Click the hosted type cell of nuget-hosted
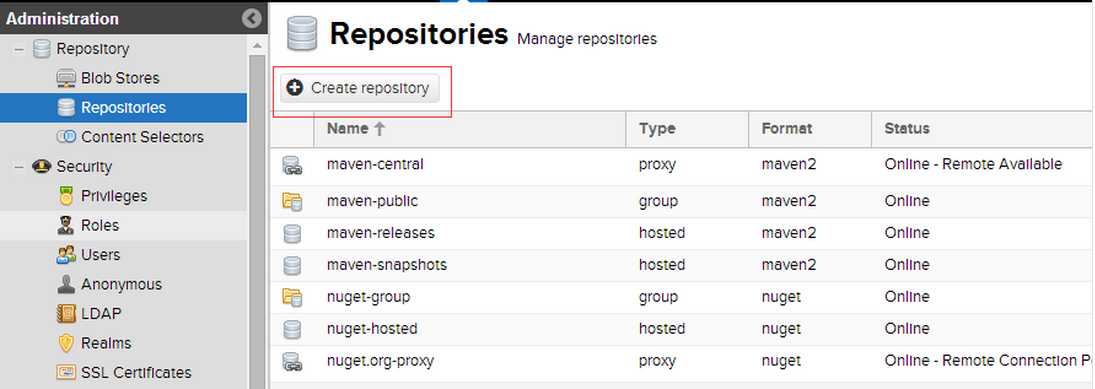The height and width of the screenshot is (389, 1095). (x=661, y=329)
